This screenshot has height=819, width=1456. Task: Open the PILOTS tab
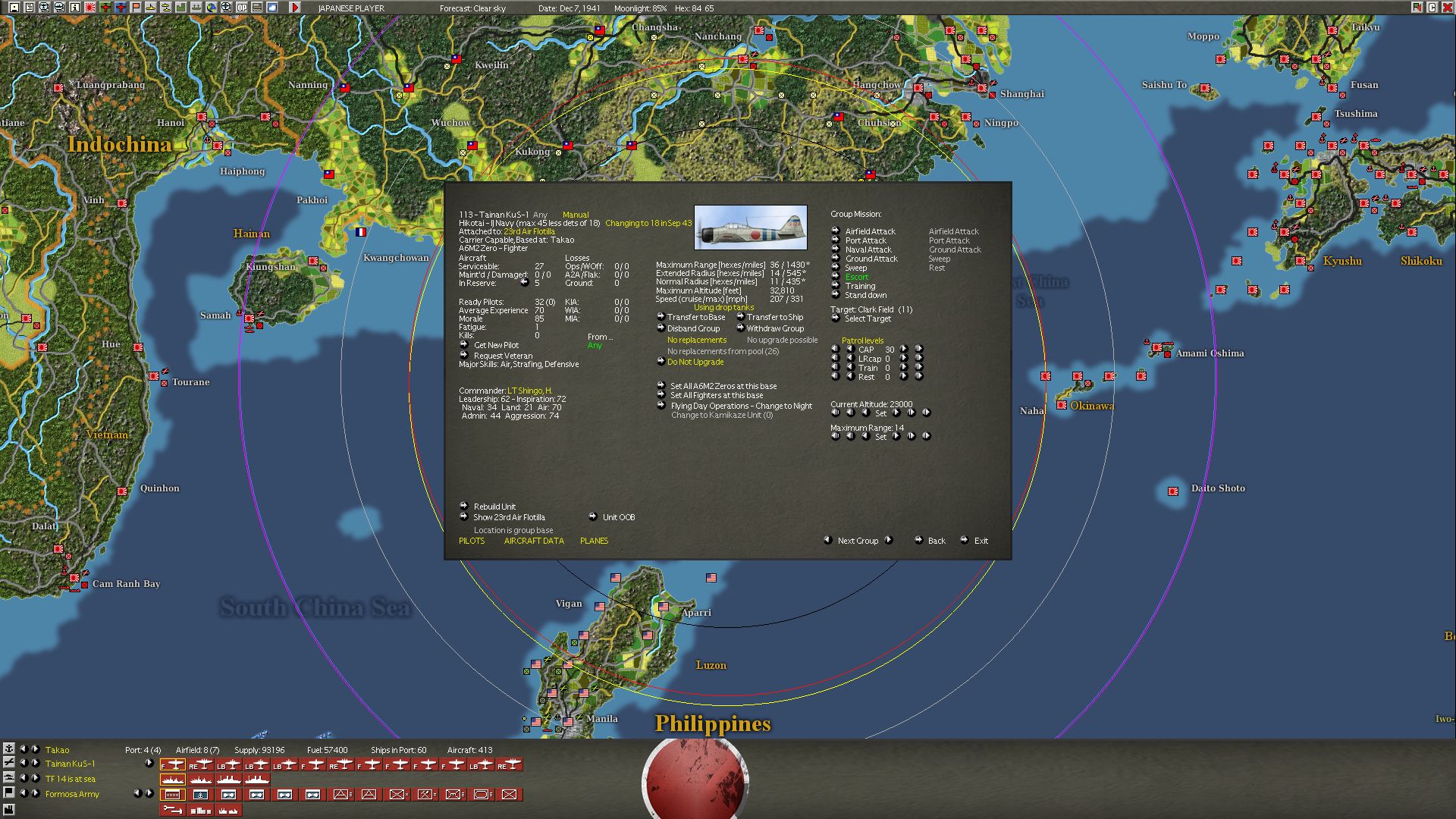click(472, 541)
